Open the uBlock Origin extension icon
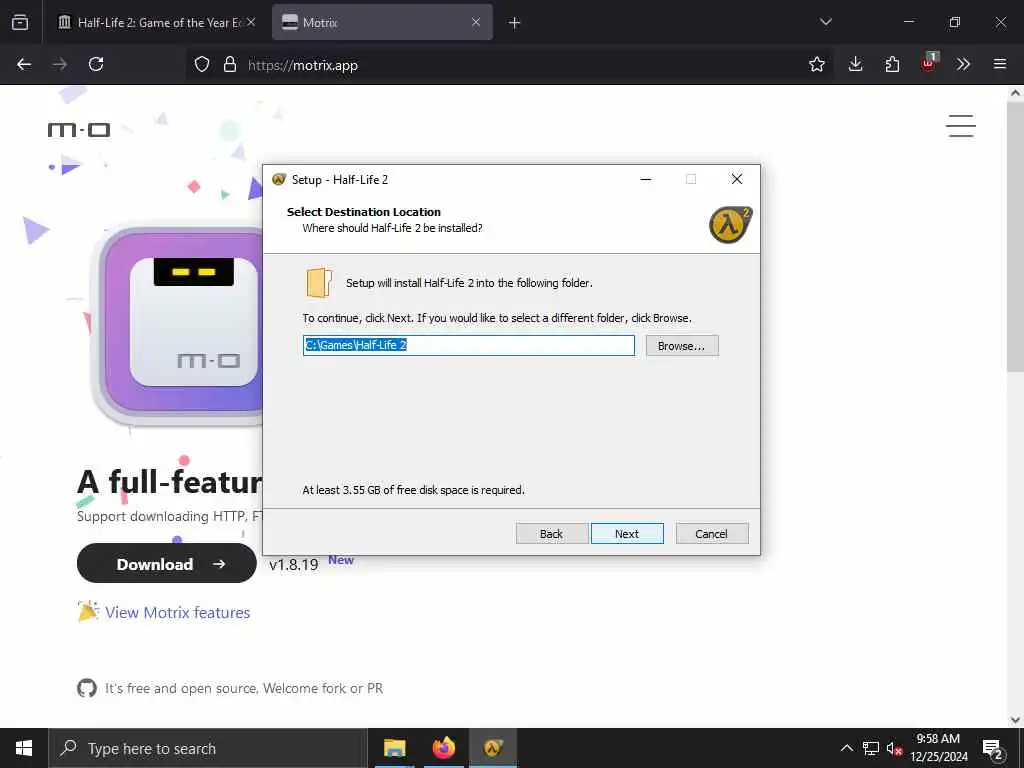The width and height of the screenshot is (1024, 768). 929,63
